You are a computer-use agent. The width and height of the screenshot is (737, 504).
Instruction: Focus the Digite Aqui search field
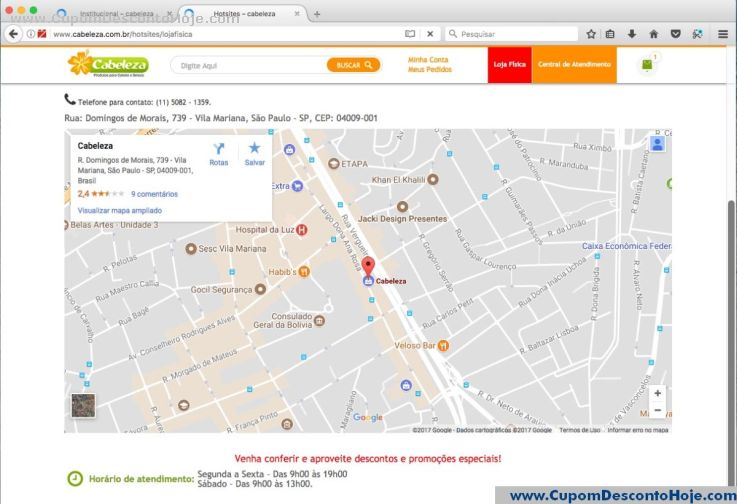249,65
